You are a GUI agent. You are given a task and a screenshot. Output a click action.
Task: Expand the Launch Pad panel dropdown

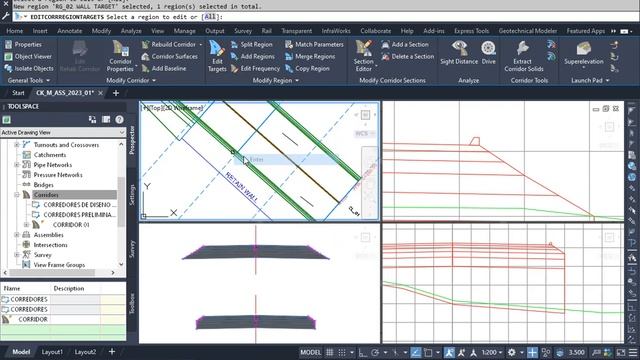click(607, 81)
